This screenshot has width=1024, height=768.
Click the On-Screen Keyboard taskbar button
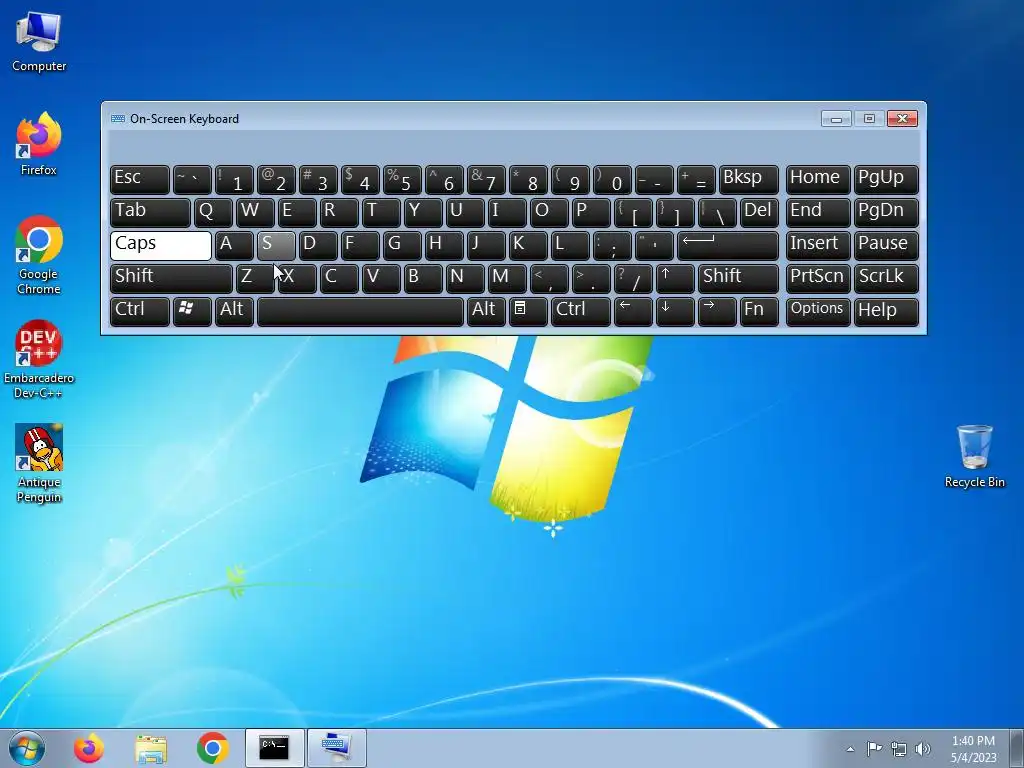click(x=336, y=748)
